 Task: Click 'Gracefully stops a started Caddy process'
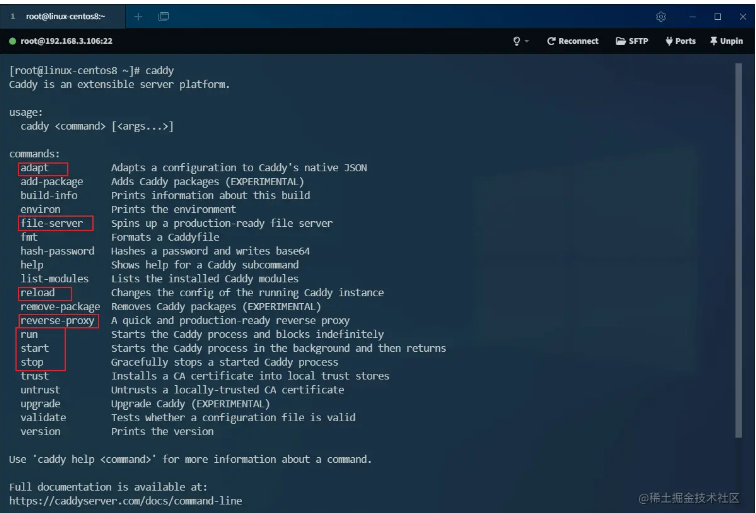[225, 362]
